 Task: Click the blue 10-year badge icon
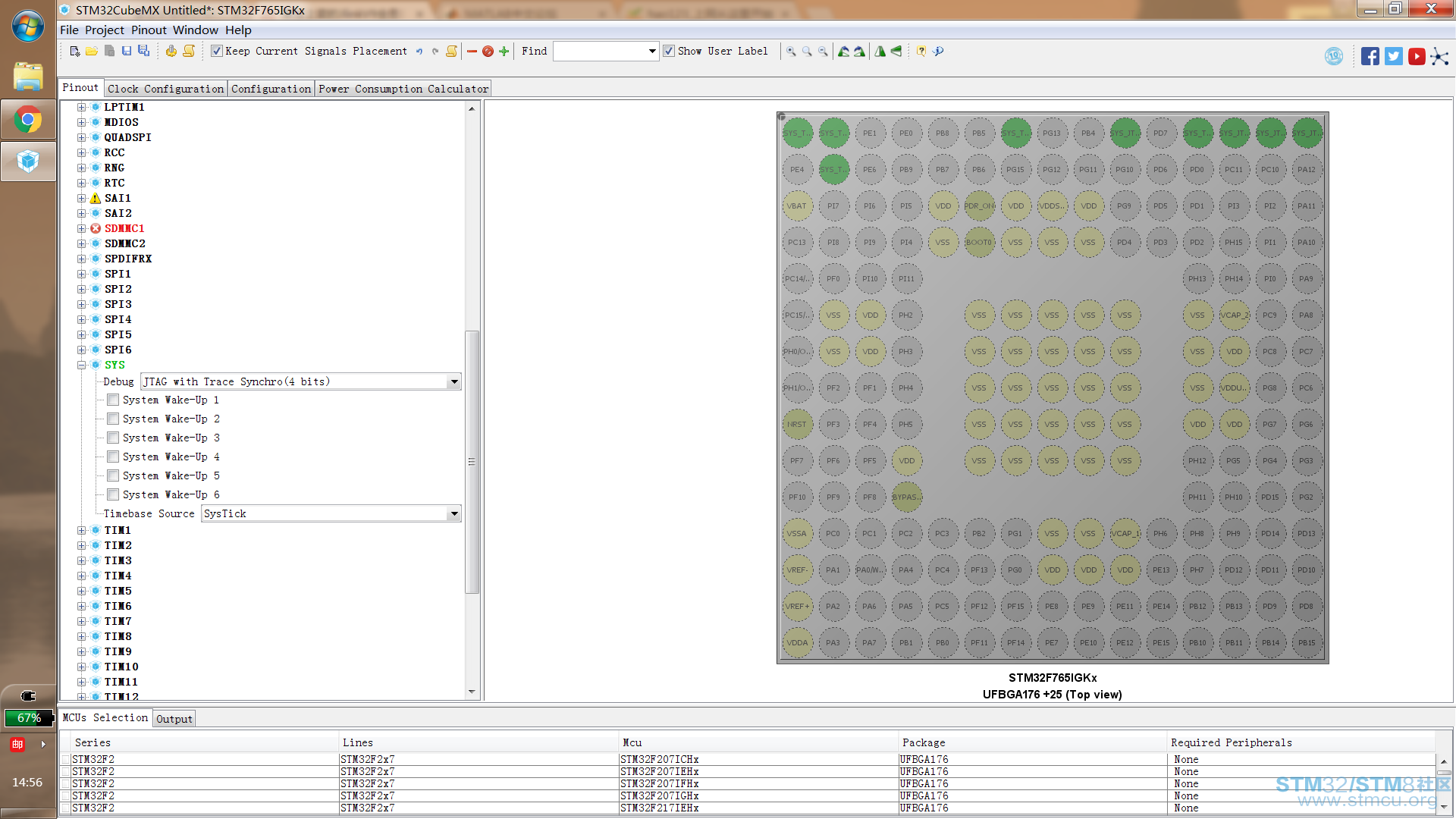(1334, 56)
